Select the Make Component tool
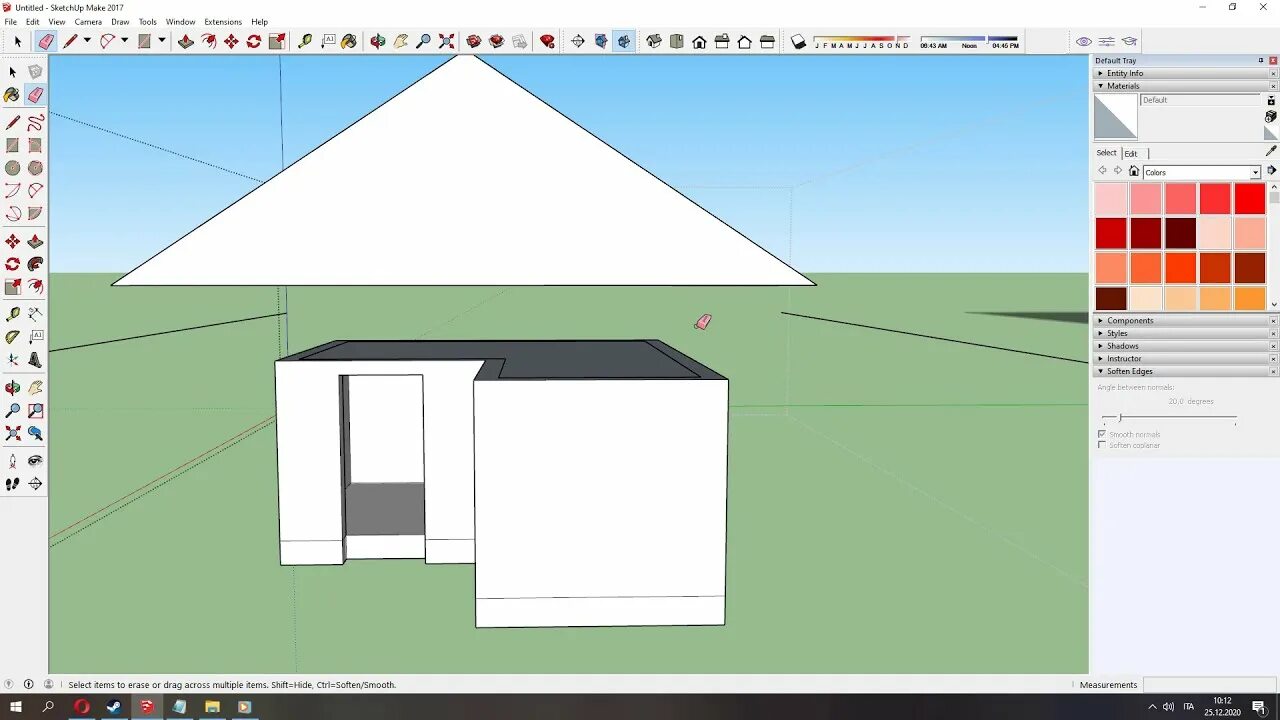This screenshot has height=720, width=1280. 35,72
